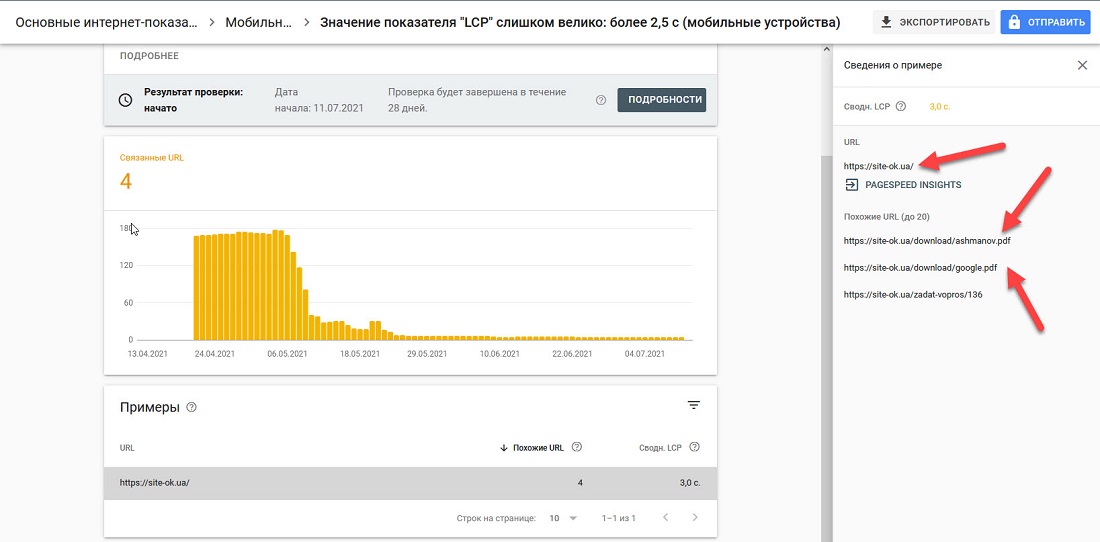This screenshot has width=1100, height=542.
Task: Click Основные интернет-показатели breadcrumb
Action: (x=106, y=22)
